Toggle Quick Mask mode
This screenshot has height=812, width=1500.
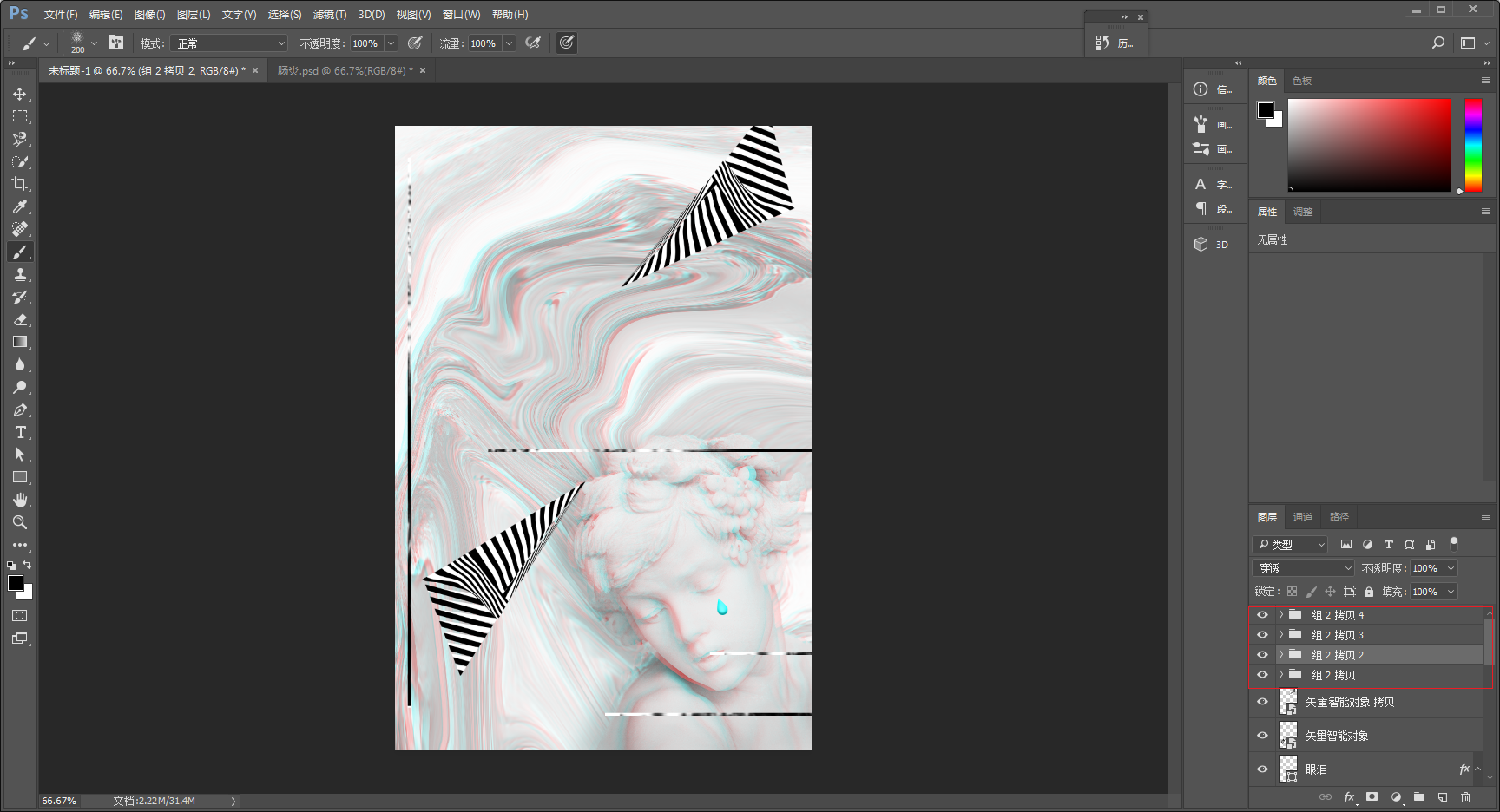pyautogui.click(x=20, y=616)
